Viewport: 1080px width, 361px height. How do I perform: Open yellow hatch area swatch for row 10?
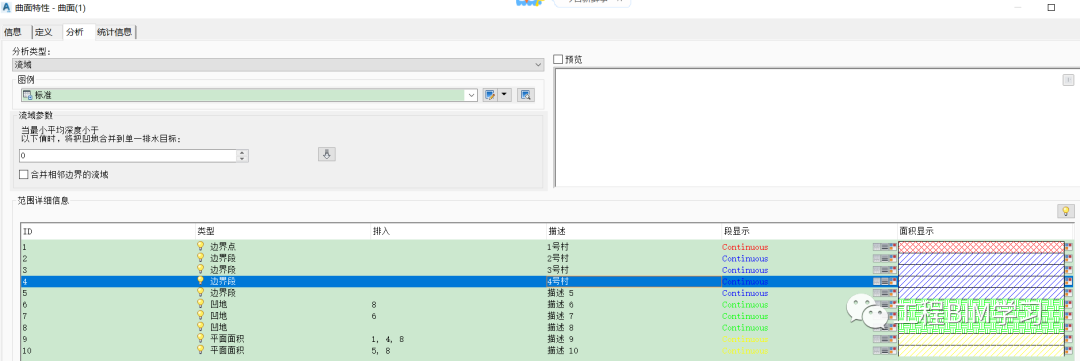tap(982, 351)
